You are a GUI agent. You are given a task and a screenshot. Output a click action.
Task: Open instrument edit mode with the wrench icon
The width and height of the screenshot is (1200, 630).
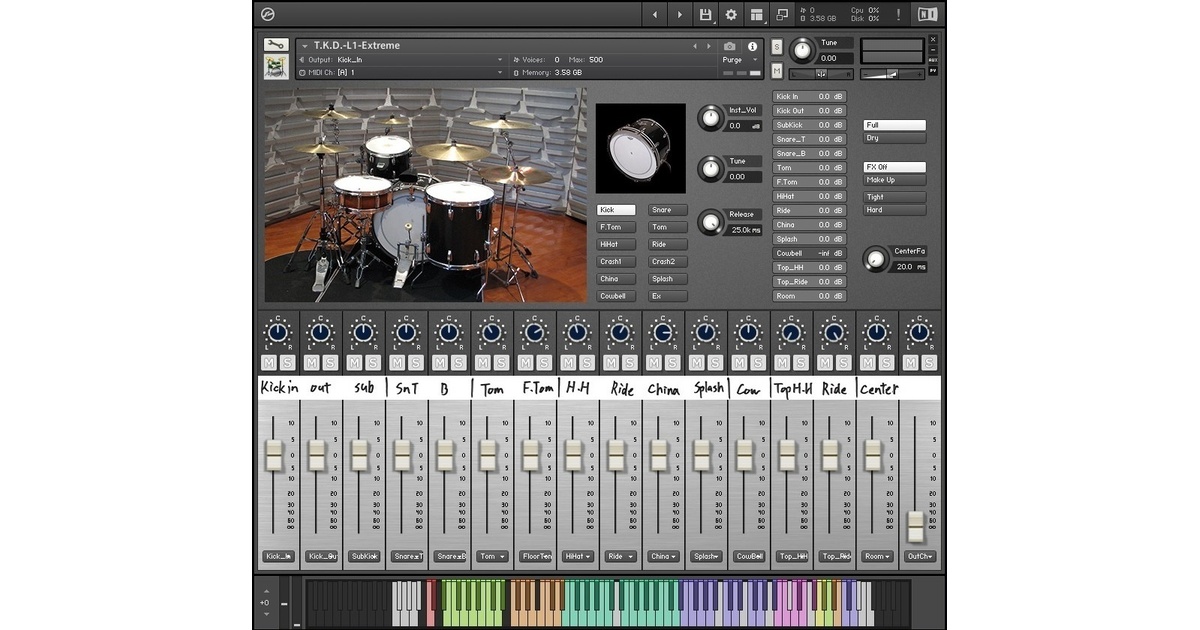coord(276,45)
